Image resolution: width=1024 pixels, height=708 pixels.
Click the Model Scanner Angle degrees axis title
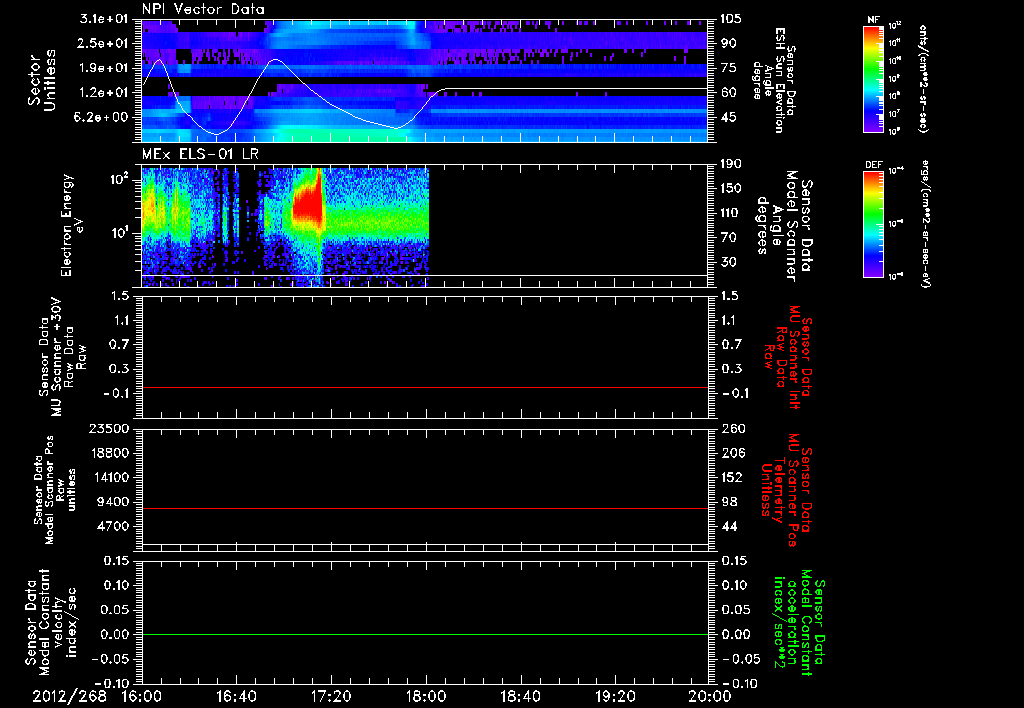(784, 226)
